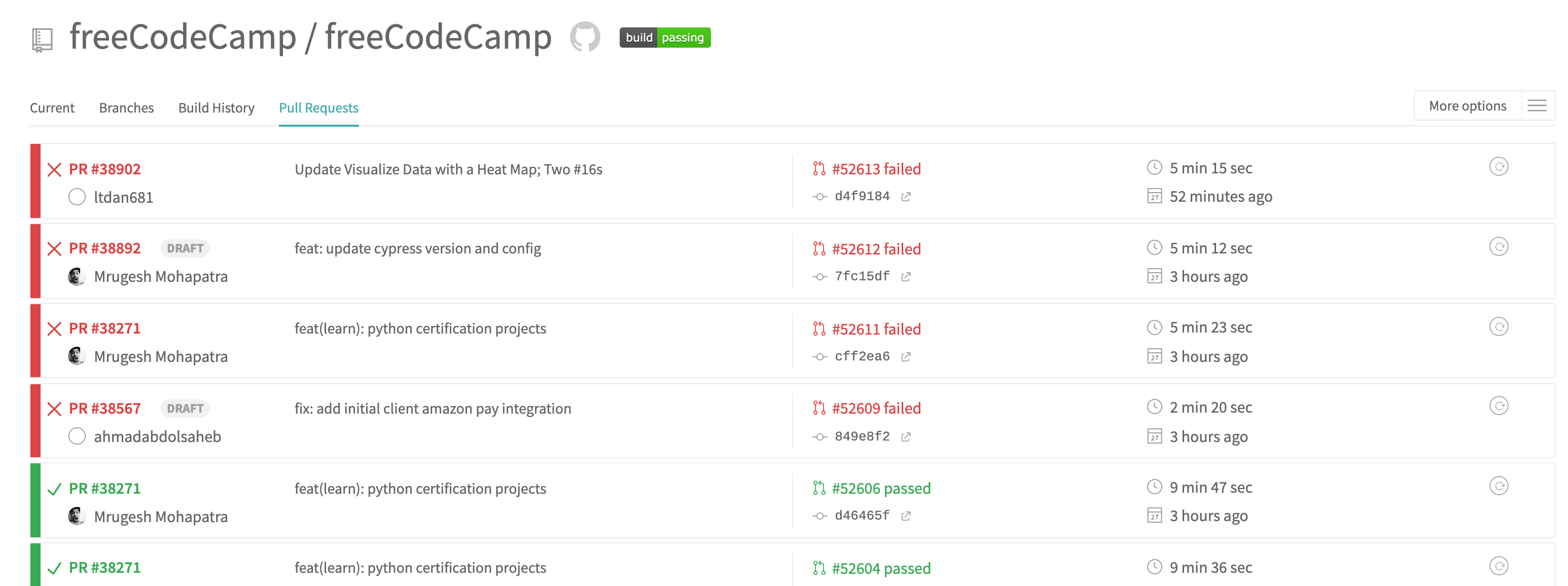The image size is (1568, 586).
Task: Open commit 849e8f2 using the external link icon
Action: 906,436
